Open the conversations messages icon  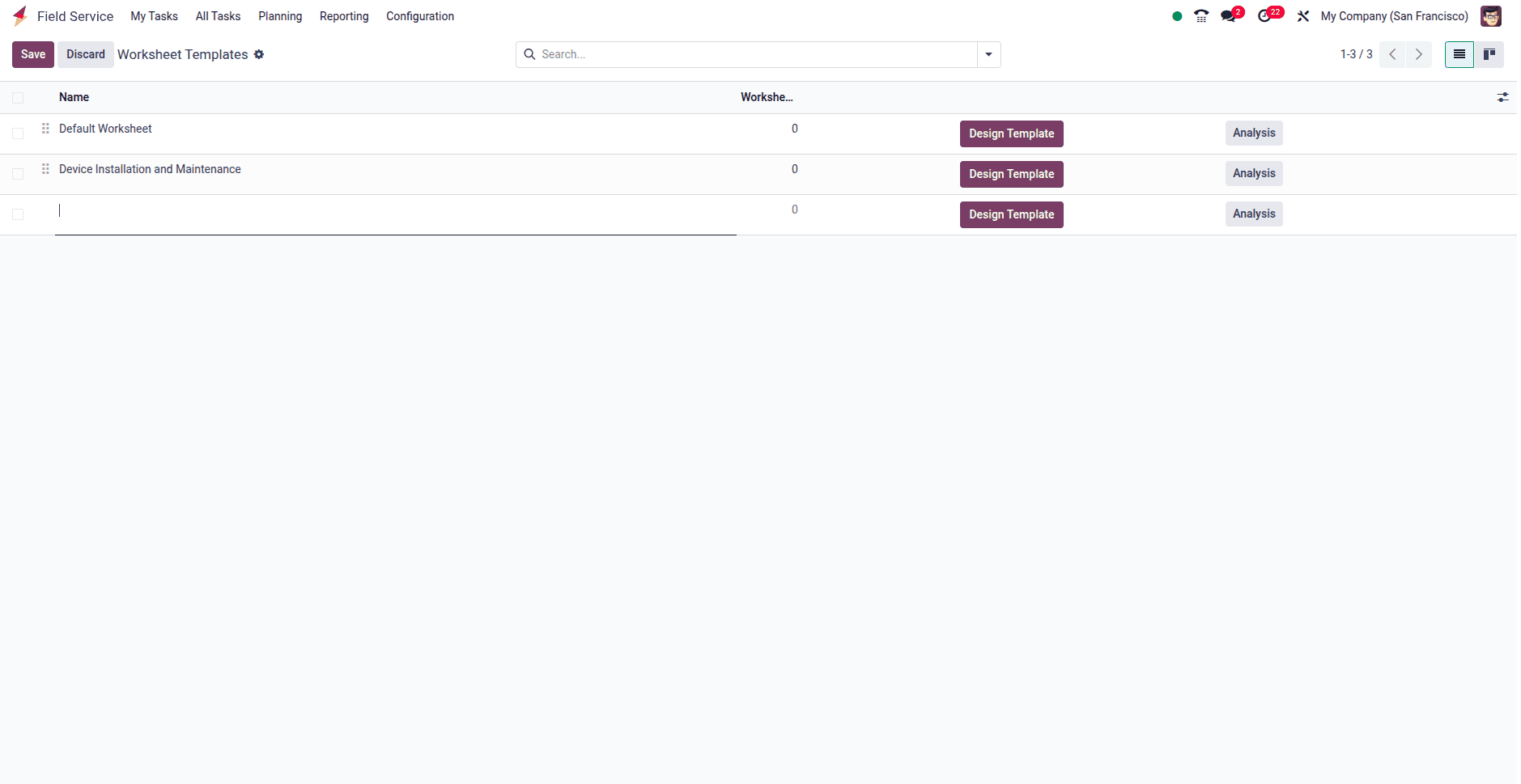(x=1230, y=16)
